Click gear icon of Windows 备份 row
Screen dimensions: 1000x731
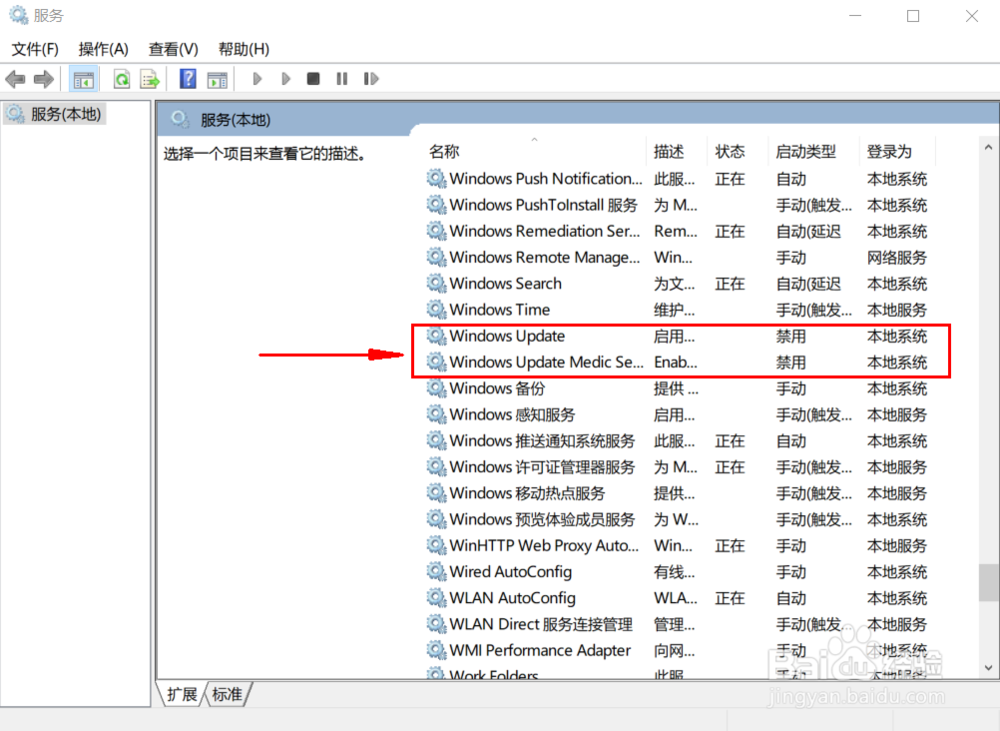436,388
